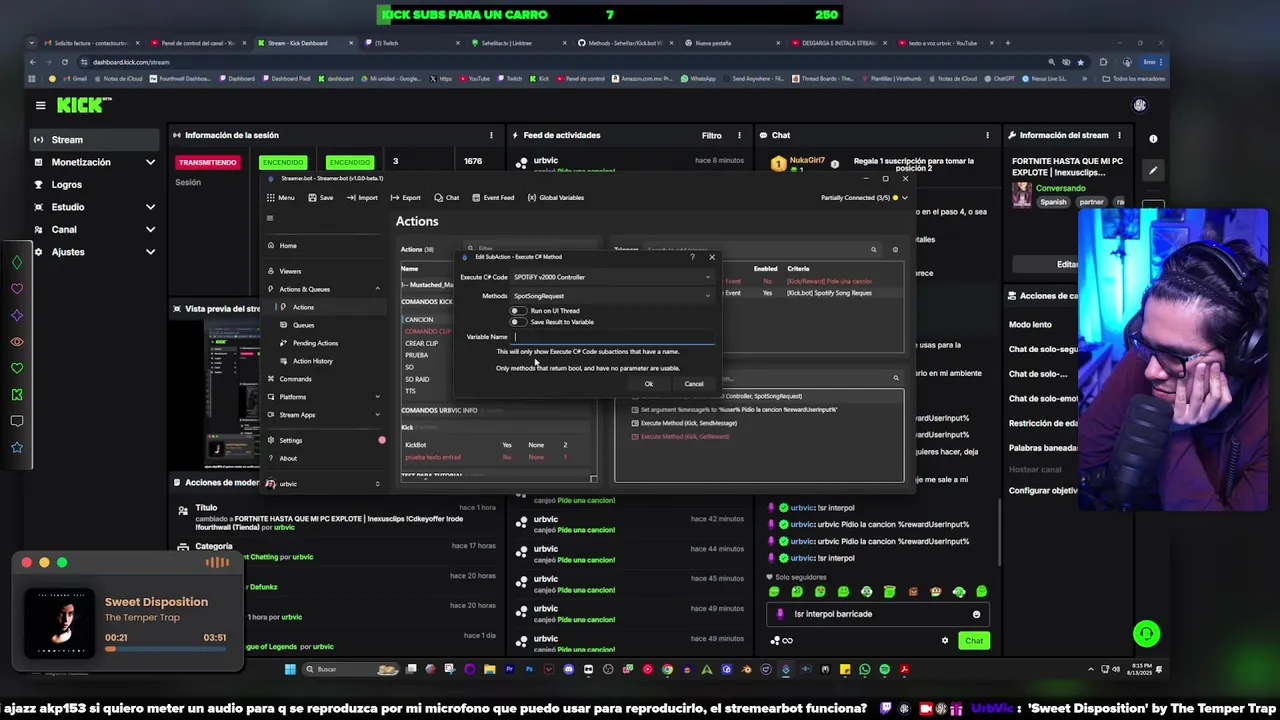Image resolution: width=1280 pixels, height=720 pixels.
Task: Click Ok in Edit SubAction dialog
Action: 649,384
